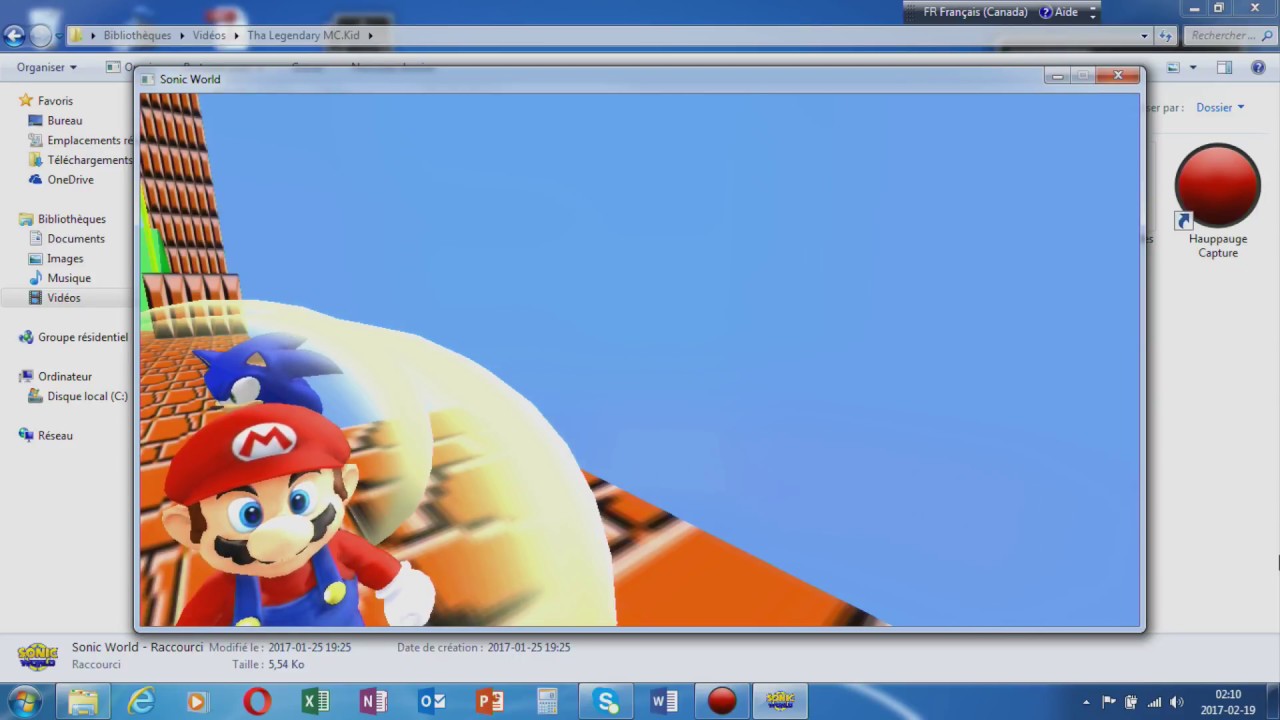Open OneNote from the taskbar

pyautogui.click(x=373, y=701)
